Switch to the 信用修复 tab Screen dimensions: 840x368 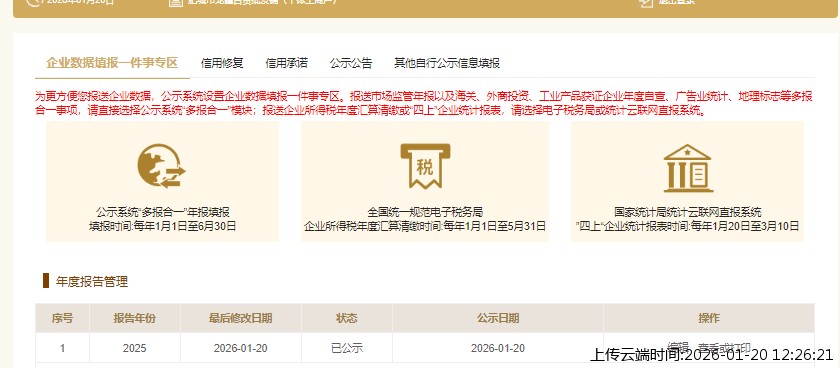[222, 63]
